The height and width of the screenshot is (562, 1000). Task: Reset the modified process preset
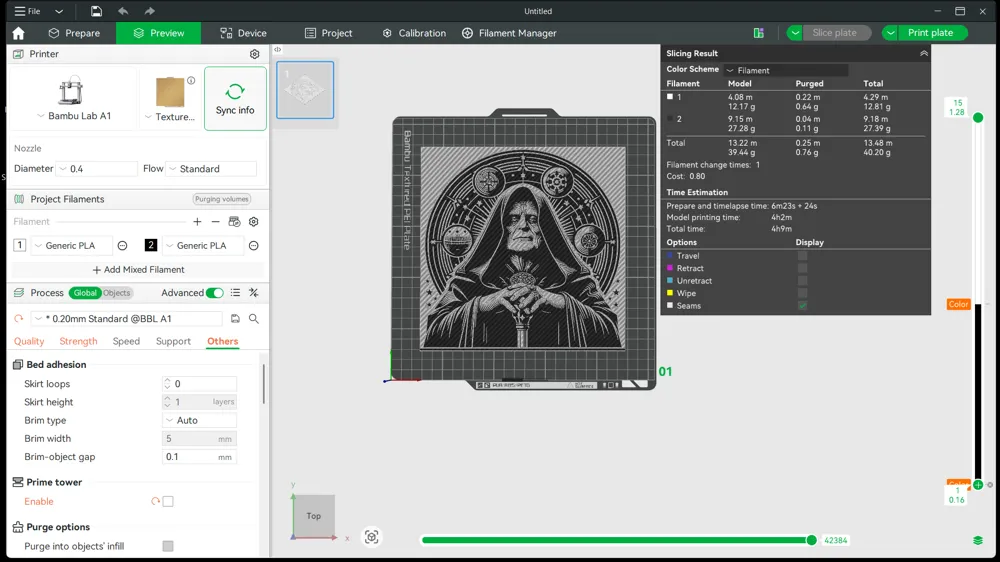tap(18, 318)
